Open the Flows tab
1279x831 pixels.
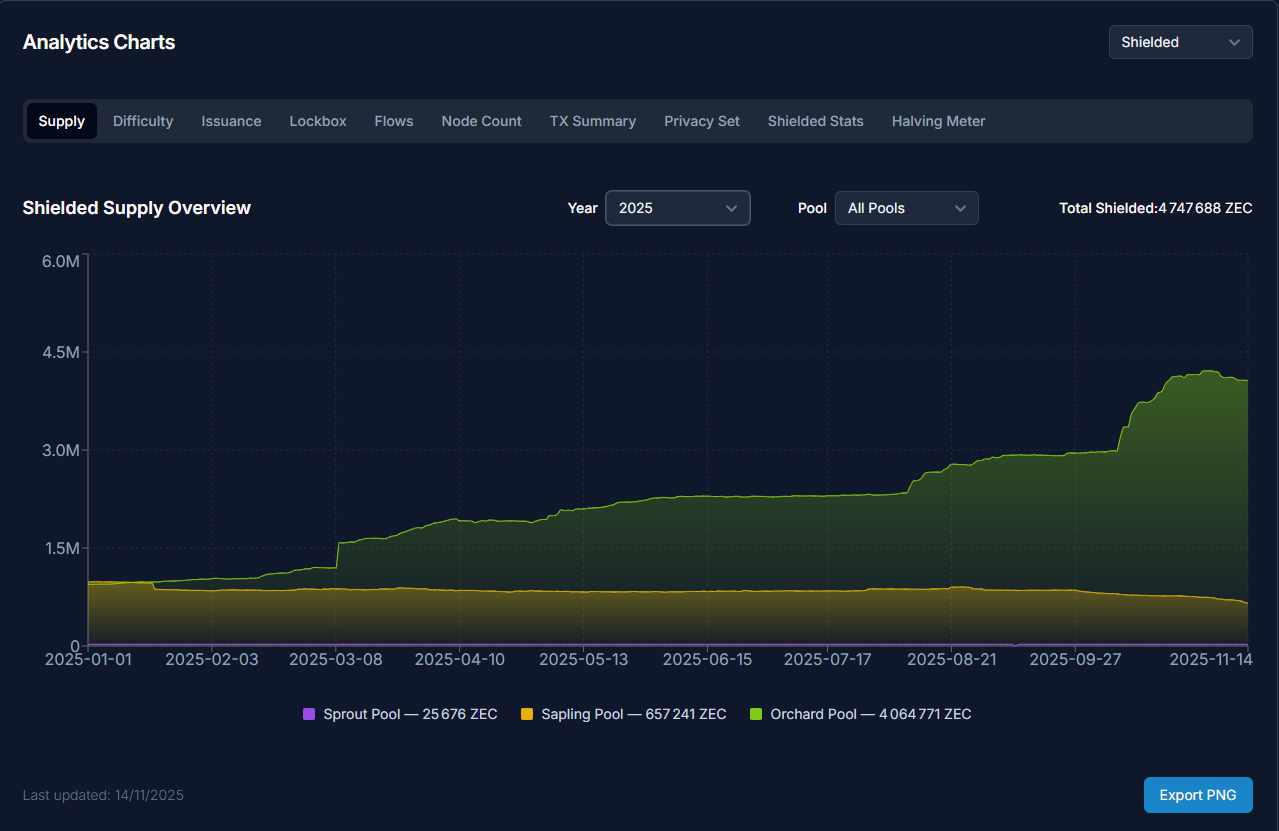pyautogui.click(x=394, y=121)
